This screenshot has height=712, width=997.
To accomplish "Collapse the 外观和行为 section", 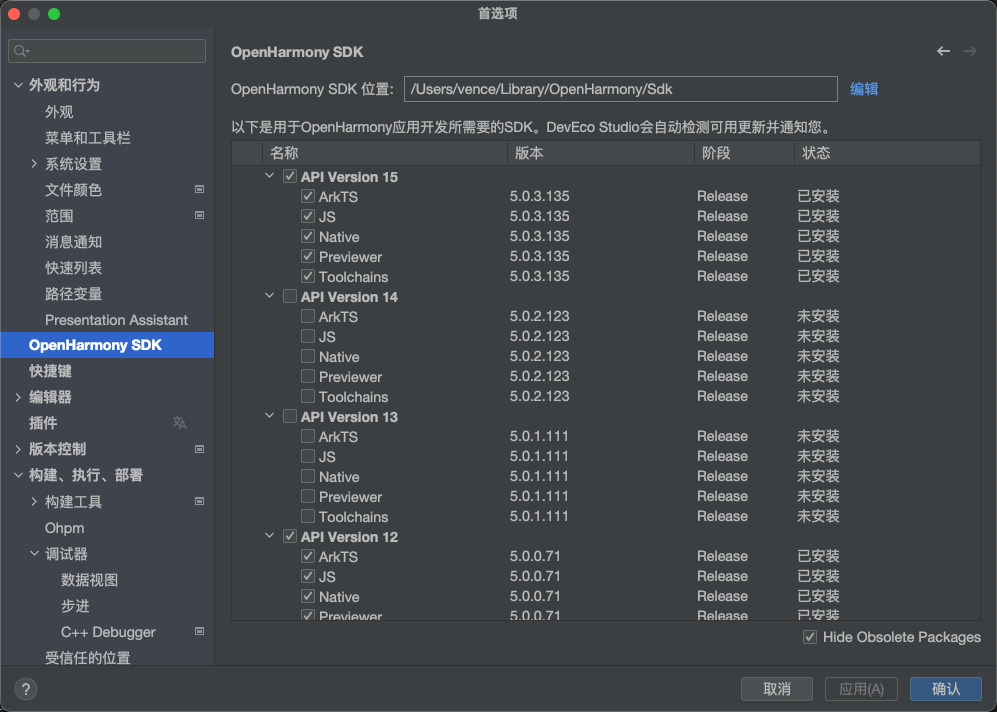I will pyautogui.click(x=18, y=85).
